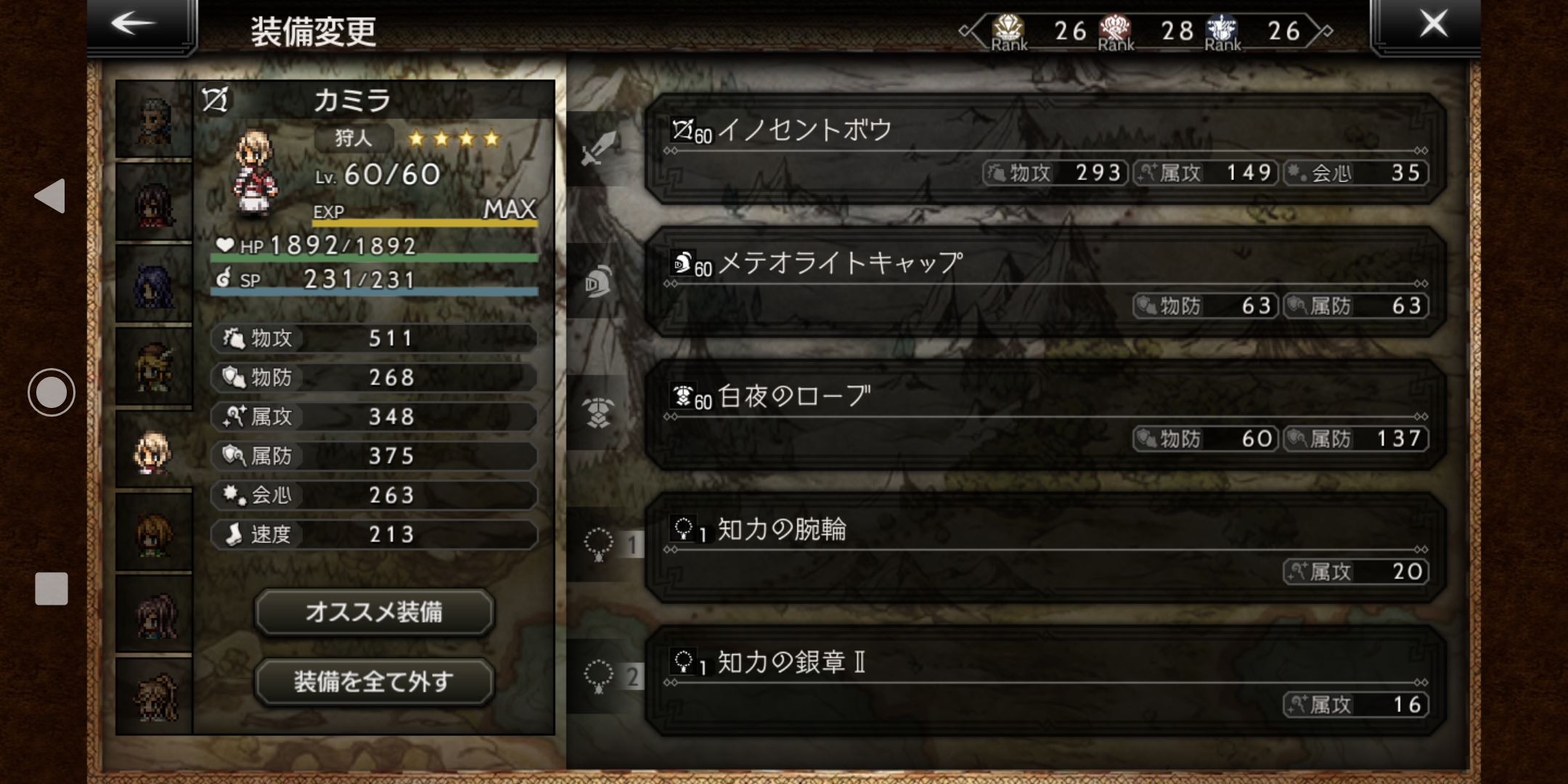
Task: Open the イノセントボウ weapon entry
Action: pyautogui.click(x=1045, y=149)
